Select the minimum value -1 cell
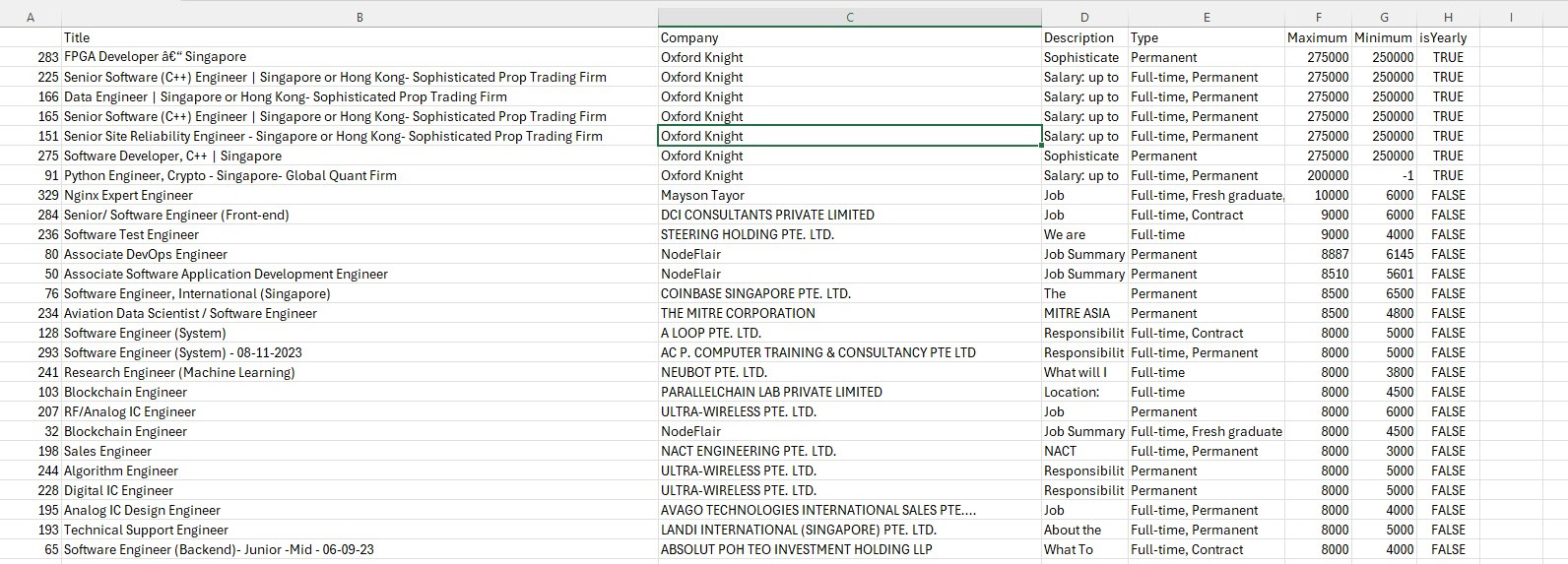 point(1406,175)
